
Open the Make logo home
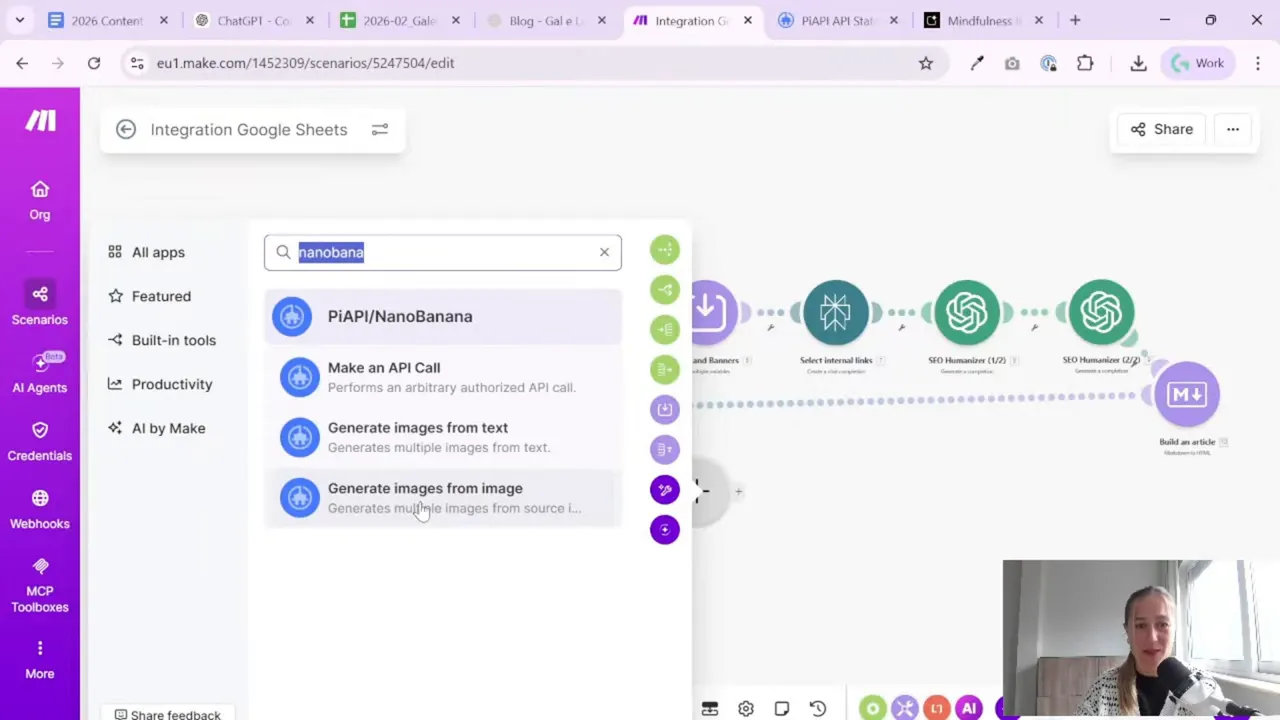tap(40, 121)
